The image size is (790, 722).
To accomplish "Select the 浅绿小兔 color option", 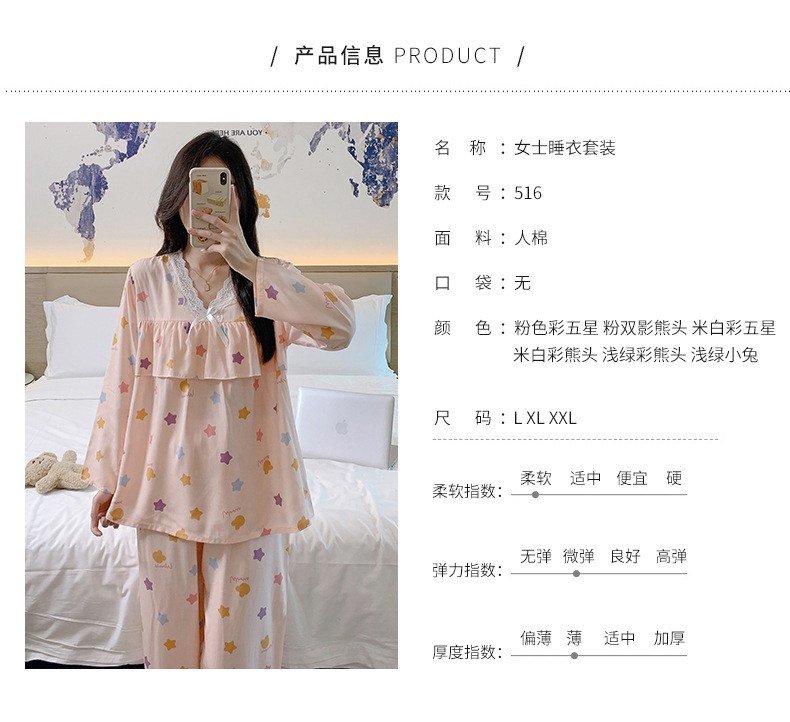I will coord(725,355).
